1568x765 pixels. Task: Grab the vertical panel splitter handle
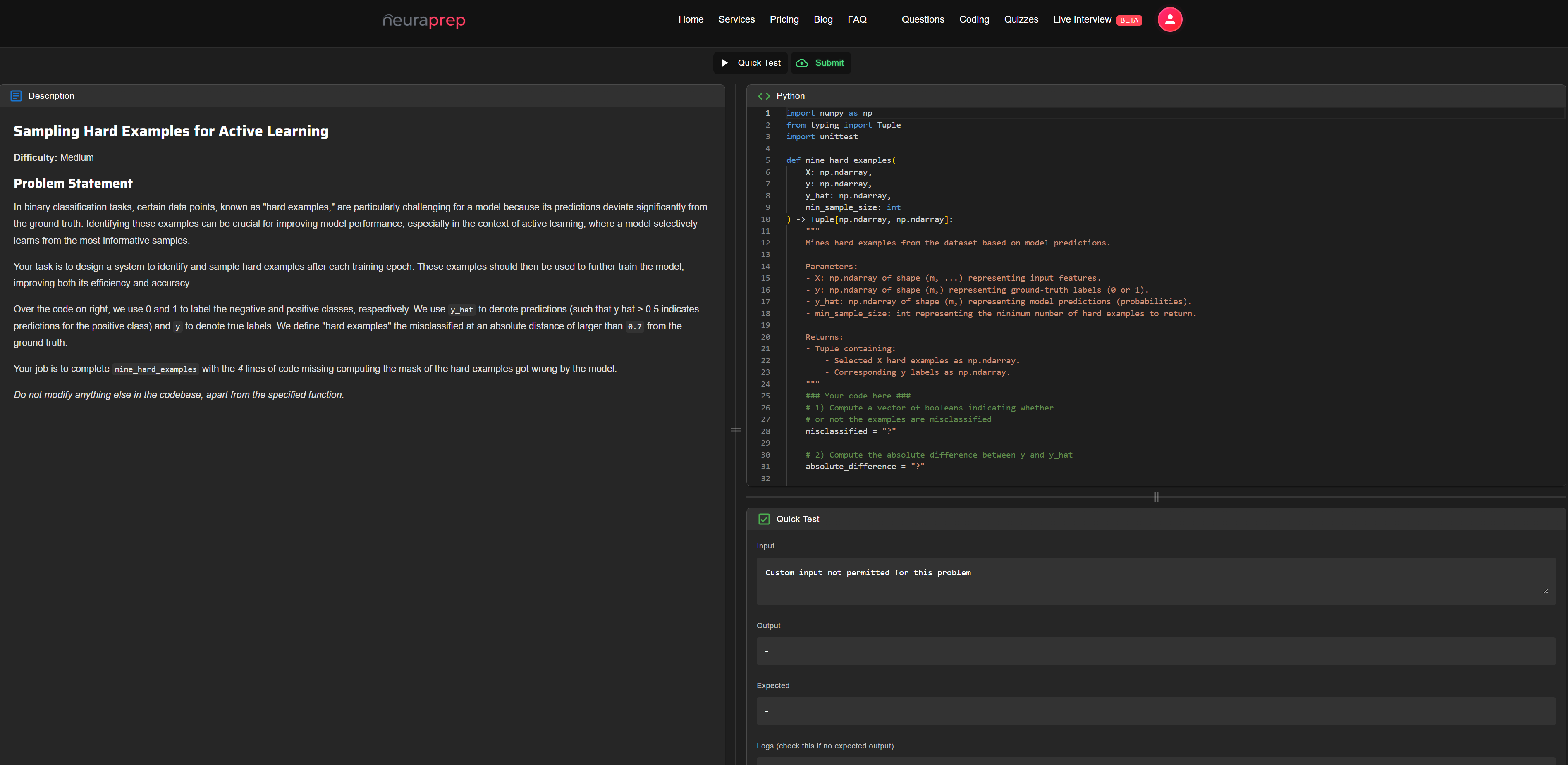[x=736, y=430]
